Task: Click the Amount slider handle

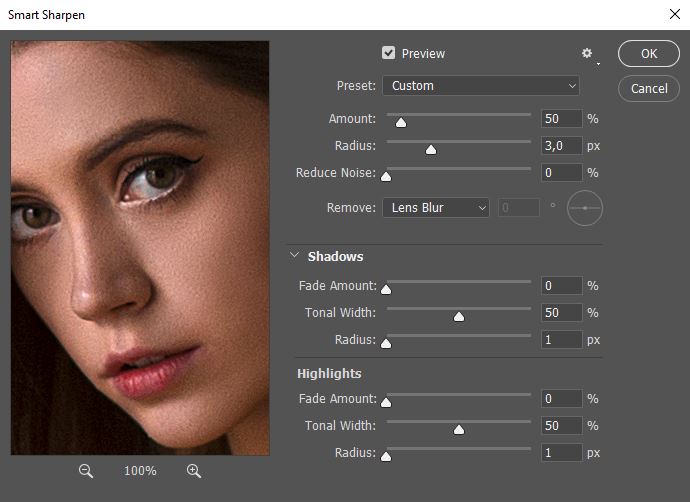Action: [401, 123]
